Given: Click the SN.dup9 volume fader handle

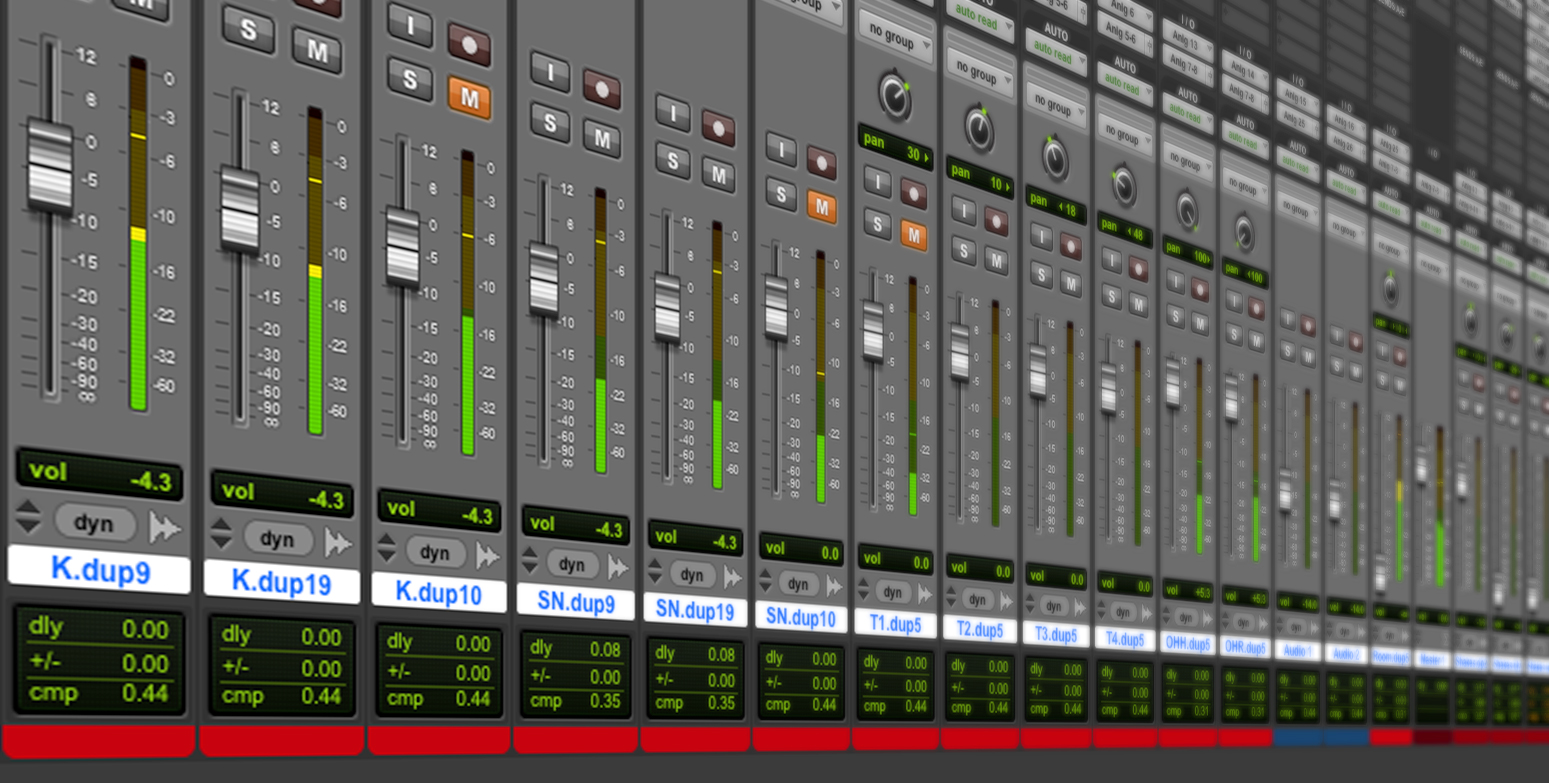Looking at the screenshot, I should [544, 280].
